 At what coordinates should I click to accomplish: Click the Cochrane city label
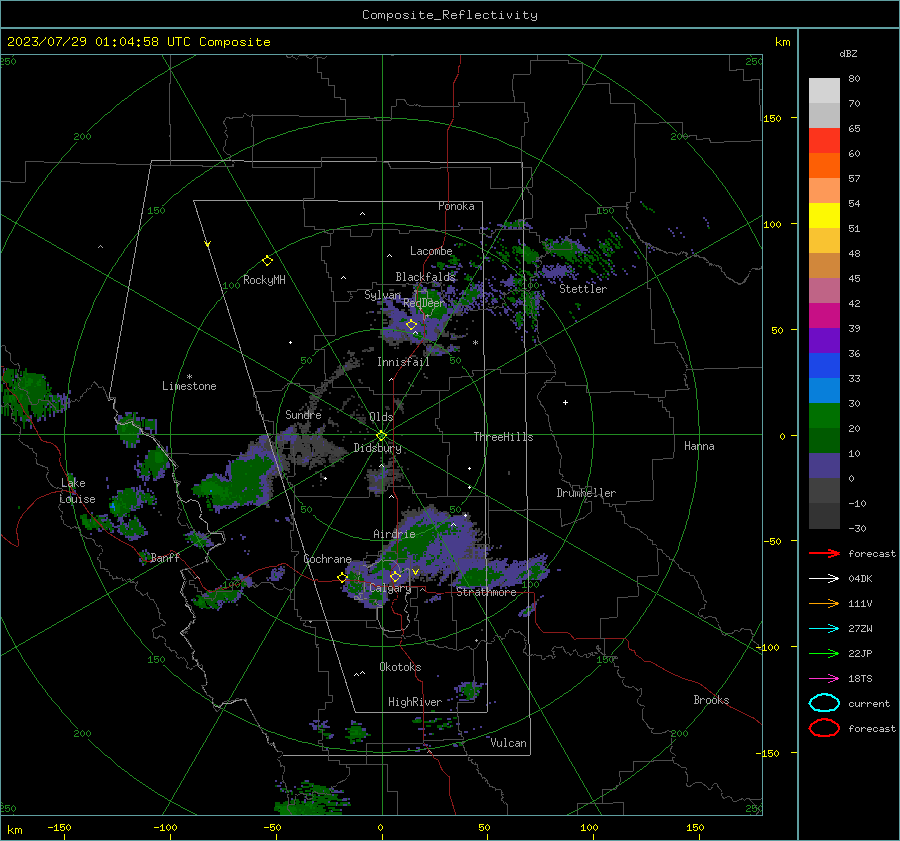point(327,559)
